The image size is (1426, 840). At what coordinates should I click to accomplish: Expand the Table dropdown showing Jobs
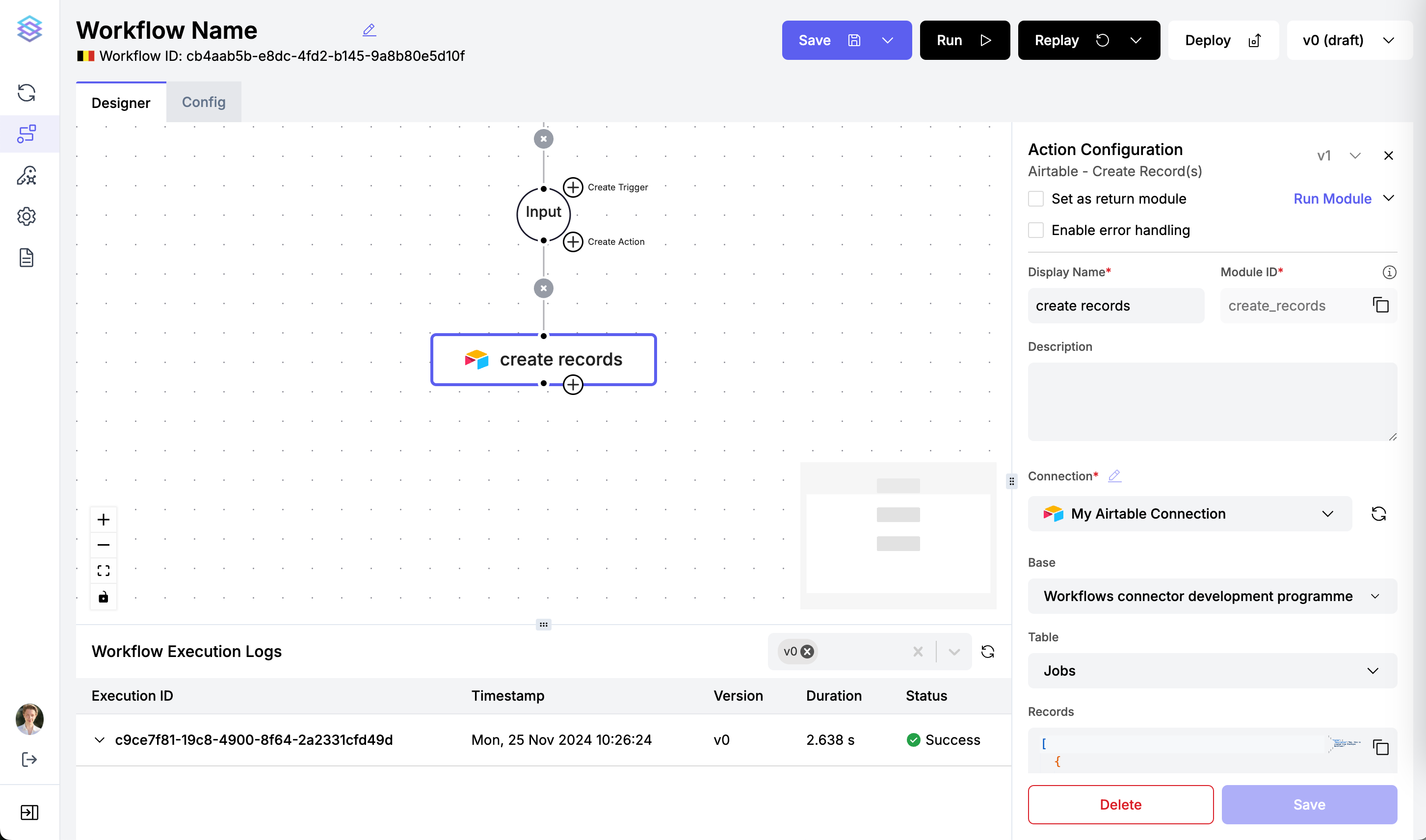1212,671
